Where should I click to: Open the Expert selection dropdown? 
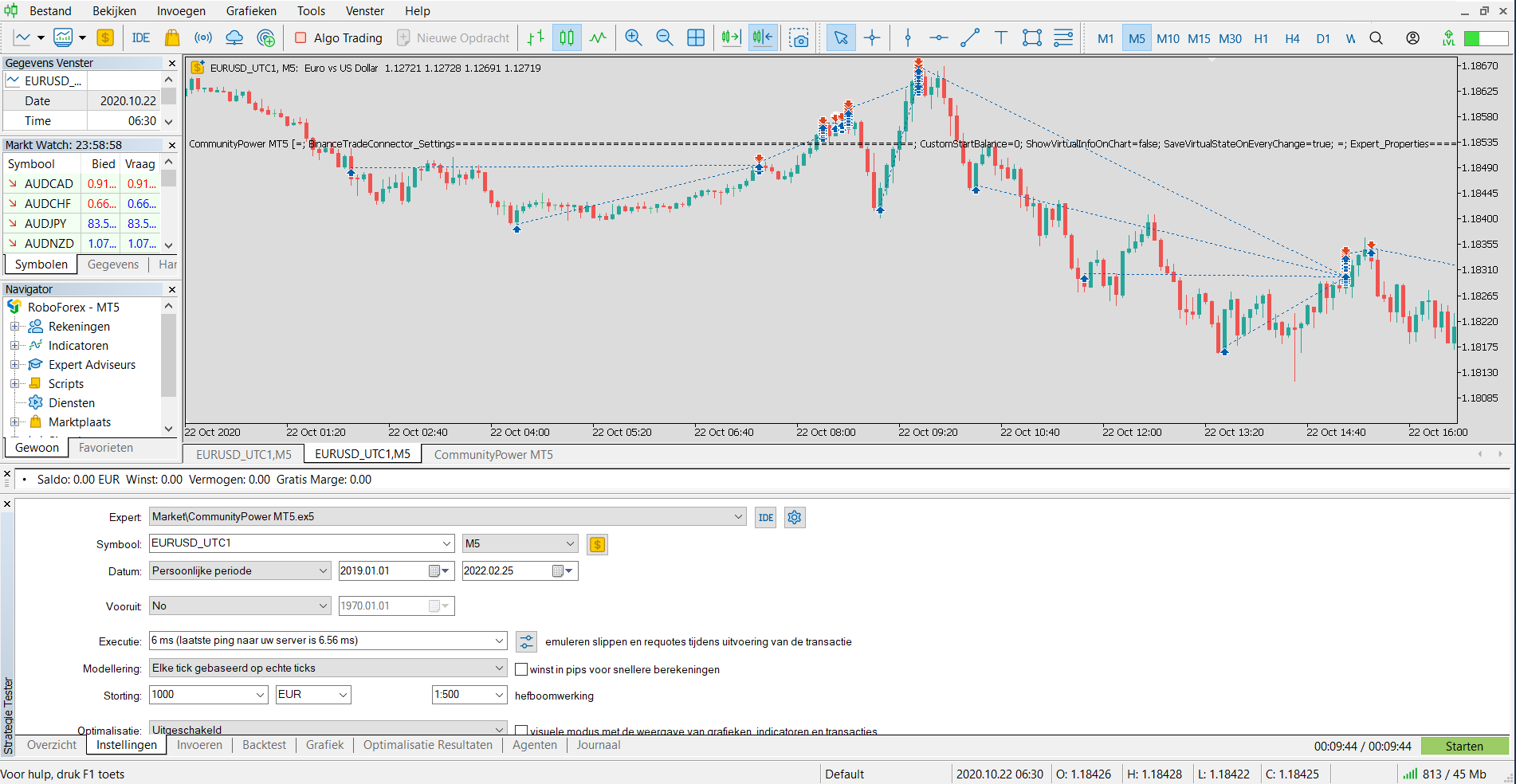[738, 516]
